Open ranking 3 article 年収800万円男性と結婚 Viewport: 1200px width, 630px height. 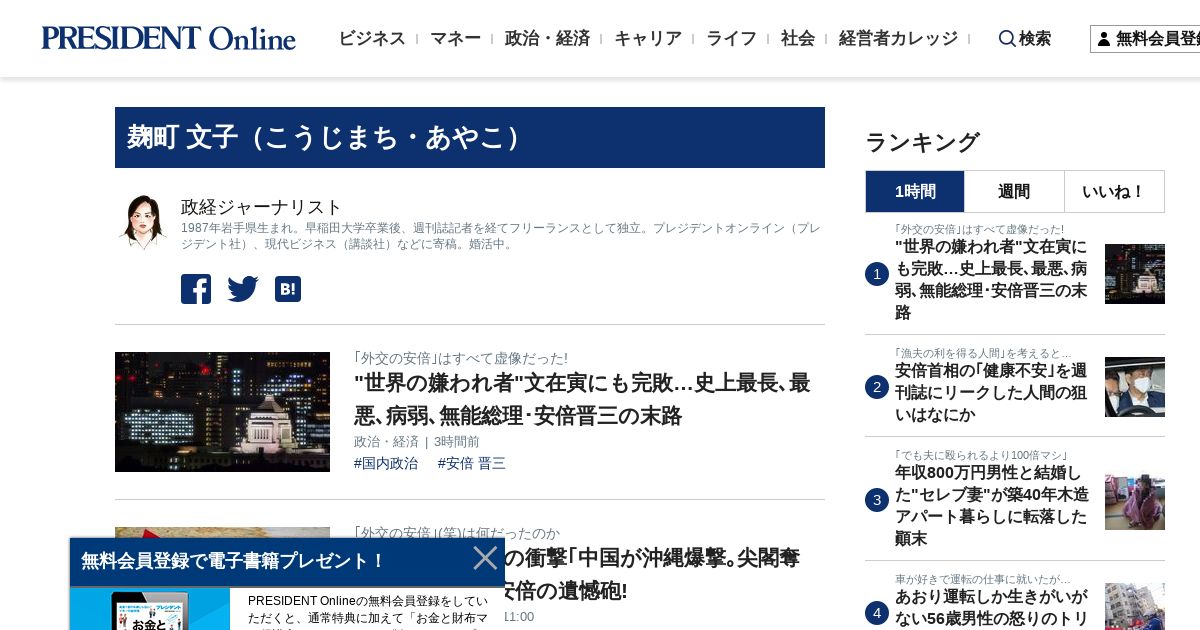click(x=991, y=506)
